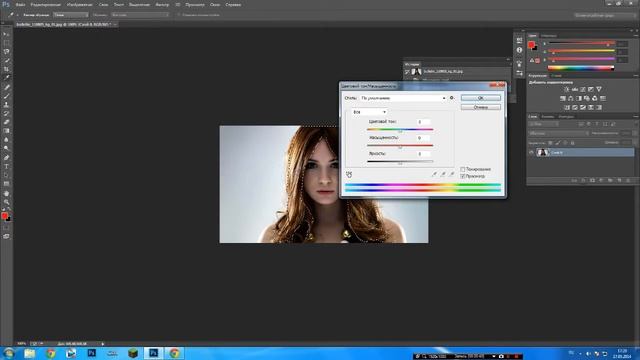Open the layer filter kind dropdown
The width and height of the screenshot is (640, 360).
coord(544,124)
